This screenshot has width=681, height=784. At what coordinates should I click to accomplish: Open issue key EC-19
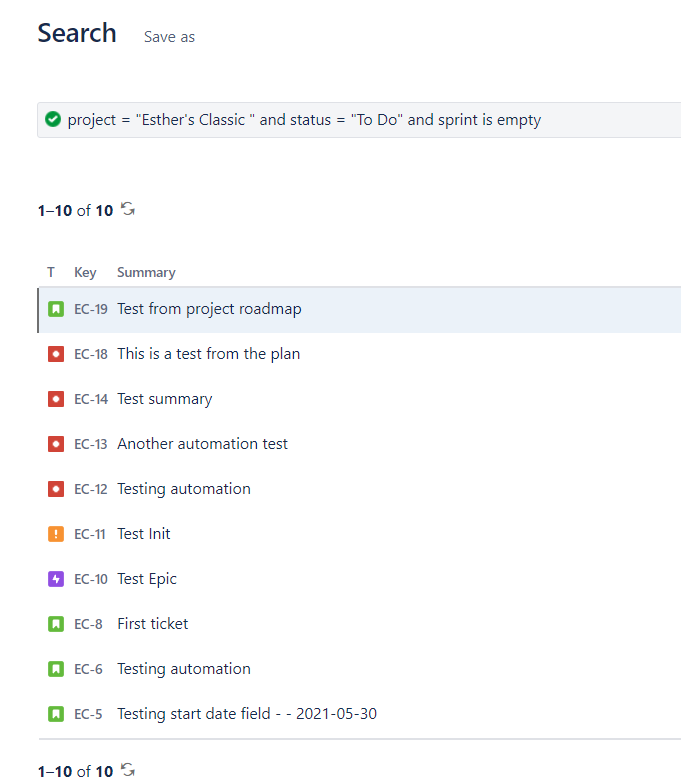coord(91,309)
